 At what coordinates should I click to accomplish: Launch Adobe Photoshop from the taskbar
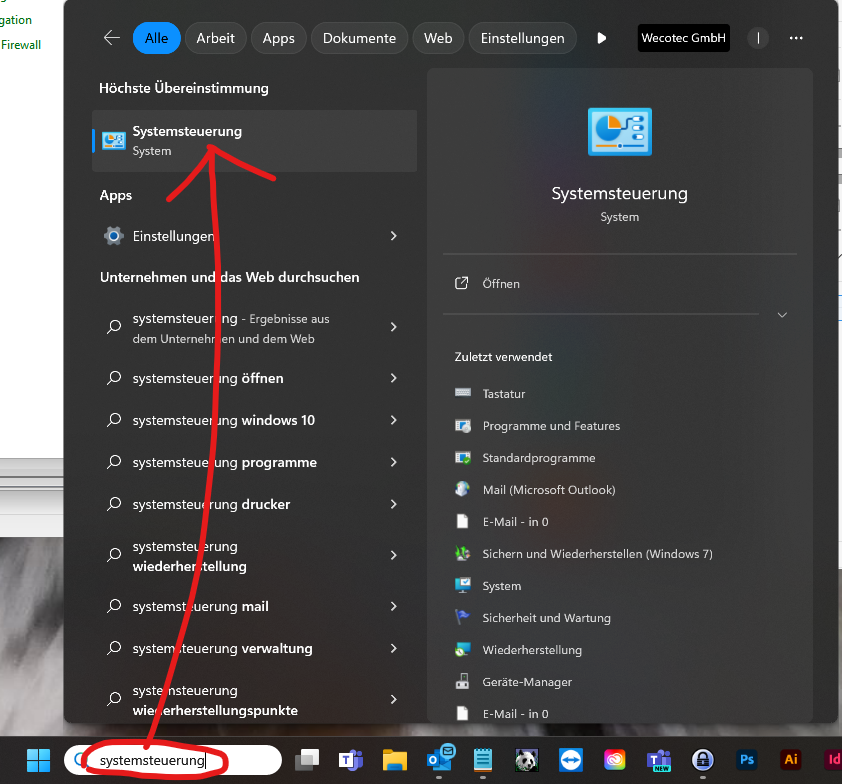(x=746, y=760)
